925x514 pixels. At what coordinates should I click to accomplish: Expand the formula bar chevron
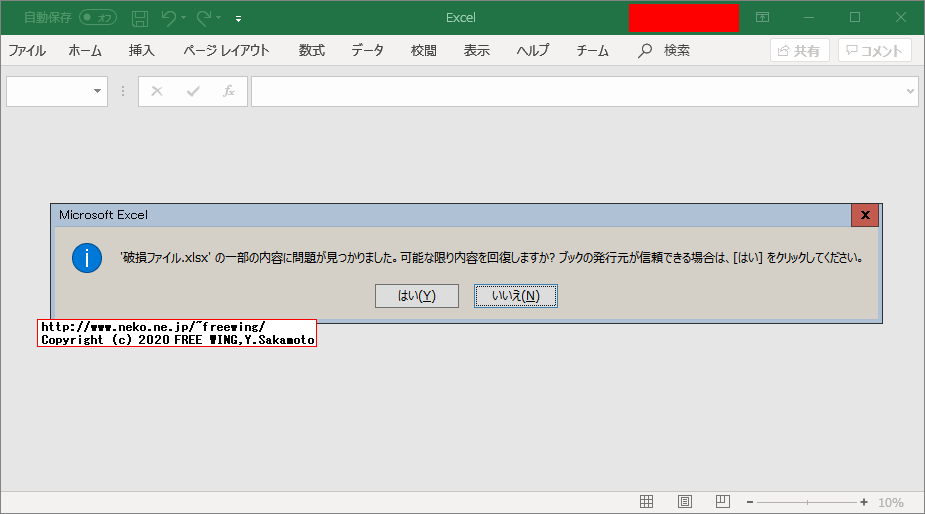click(910, 91)
